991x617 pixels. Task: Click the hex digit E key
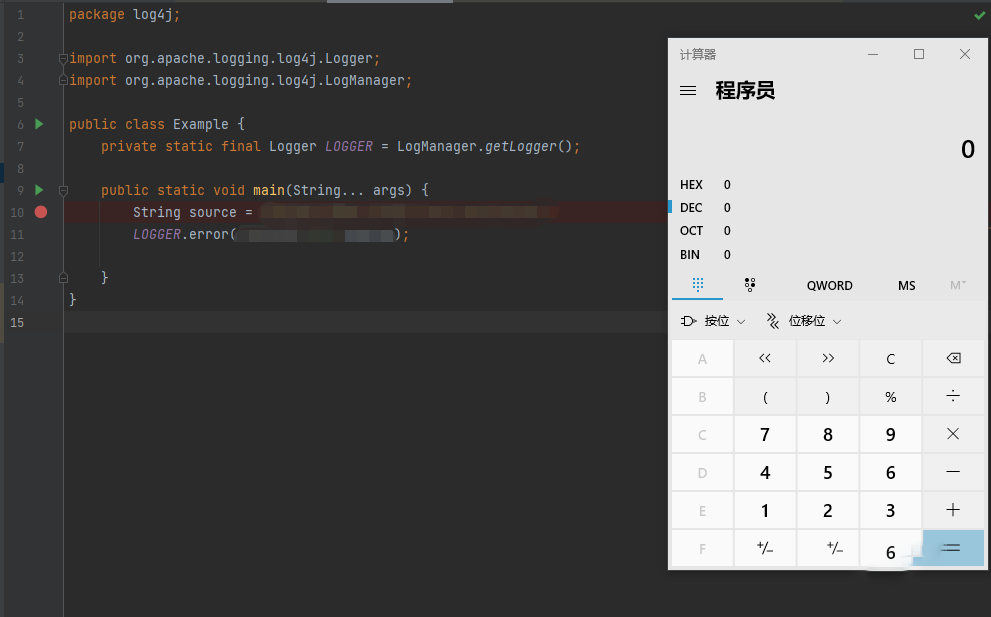point(702,510)
